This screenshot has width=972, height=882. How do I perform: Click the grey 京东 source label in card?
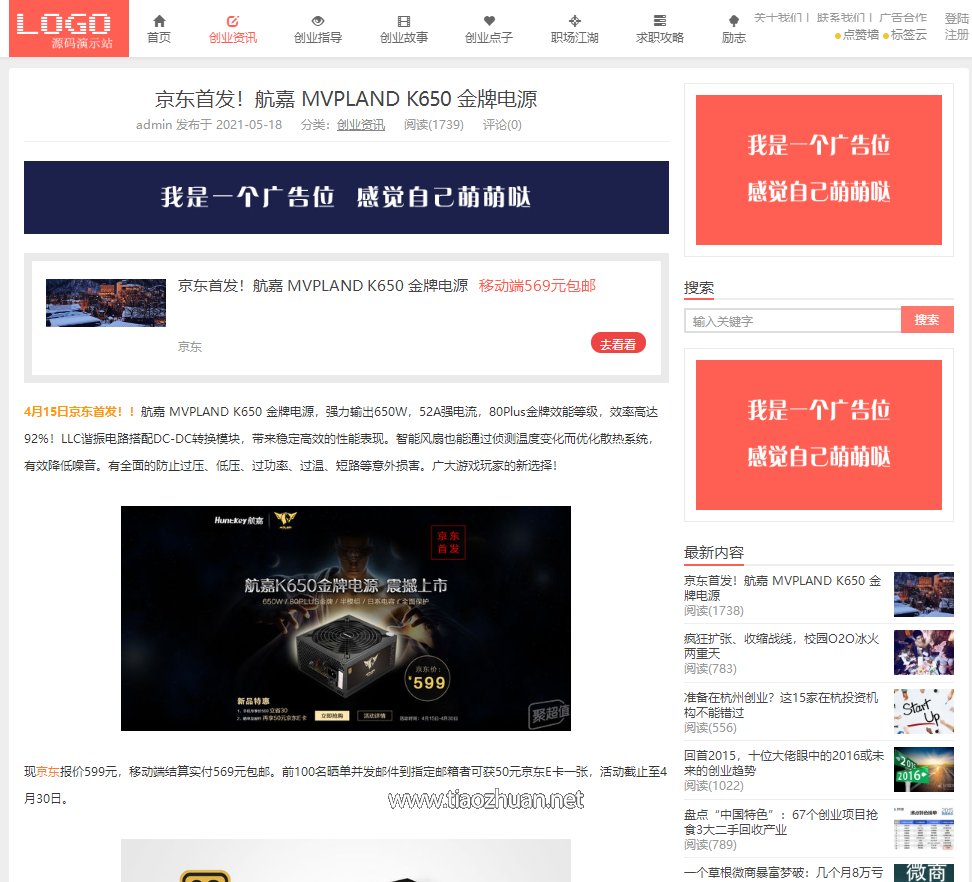point(190,346)
